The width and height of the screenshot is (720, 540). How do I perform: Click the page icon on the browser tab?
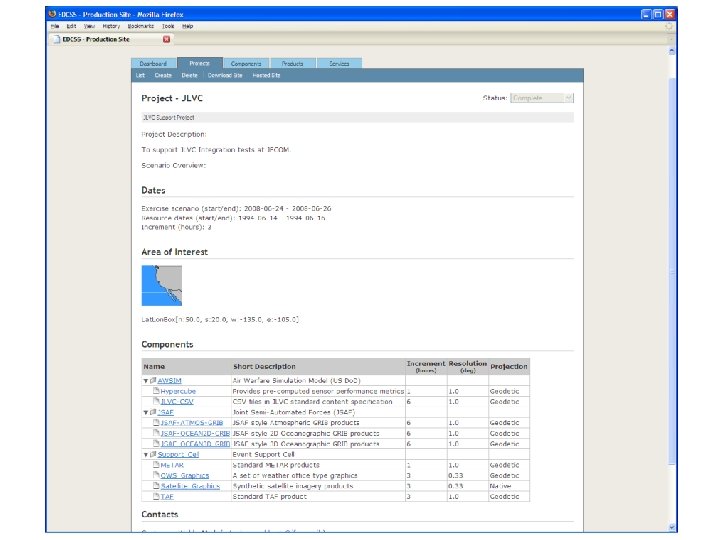[x=57, y=39]
